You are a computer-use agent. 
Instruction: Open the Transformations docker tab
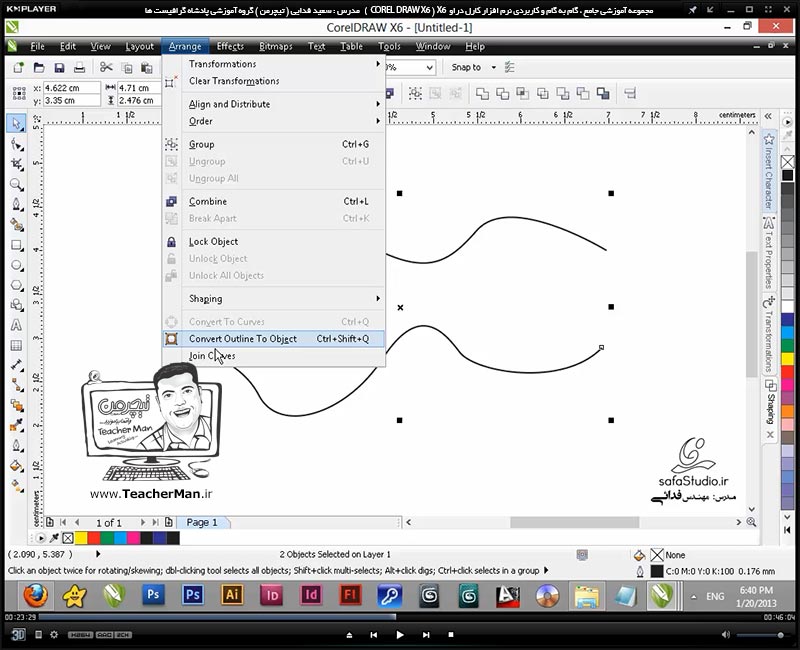769,335
